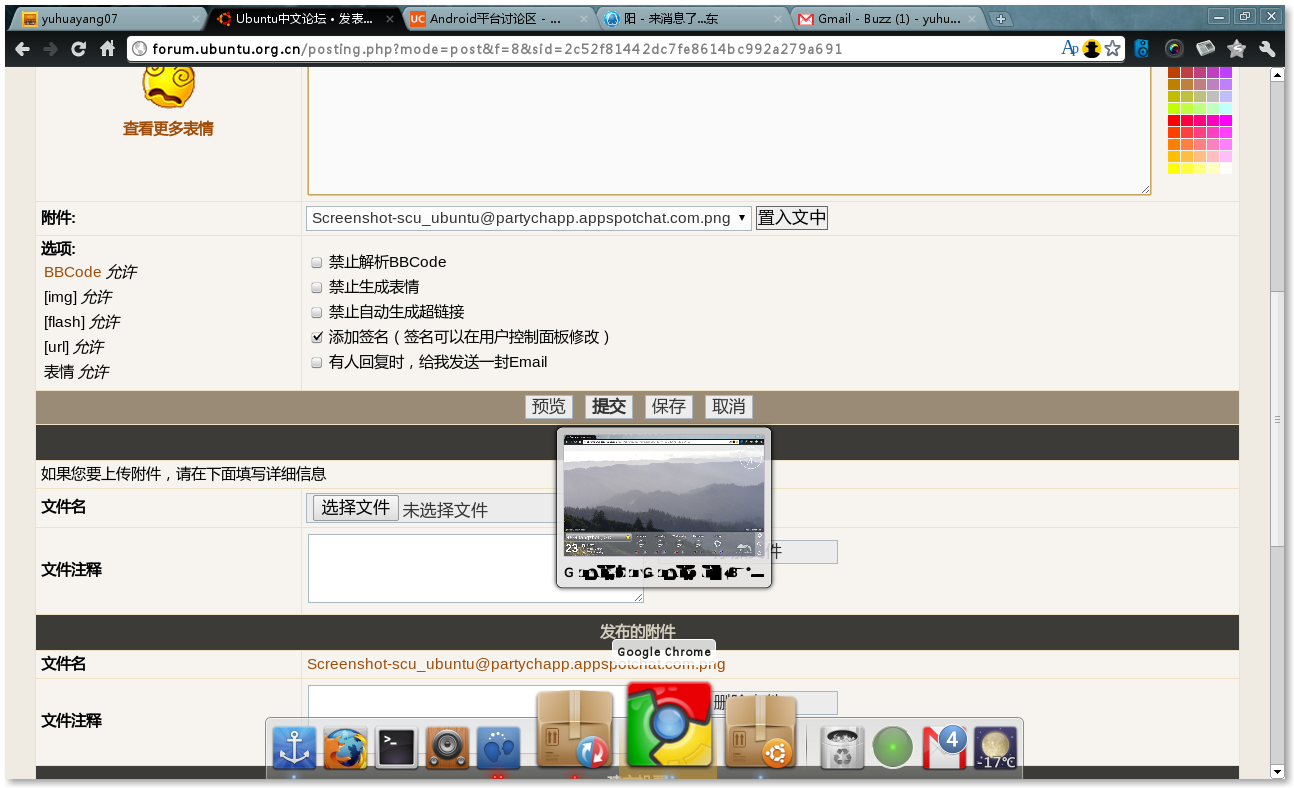Click the Google Chrome dock icon
1294x788 pixels.
669,725
